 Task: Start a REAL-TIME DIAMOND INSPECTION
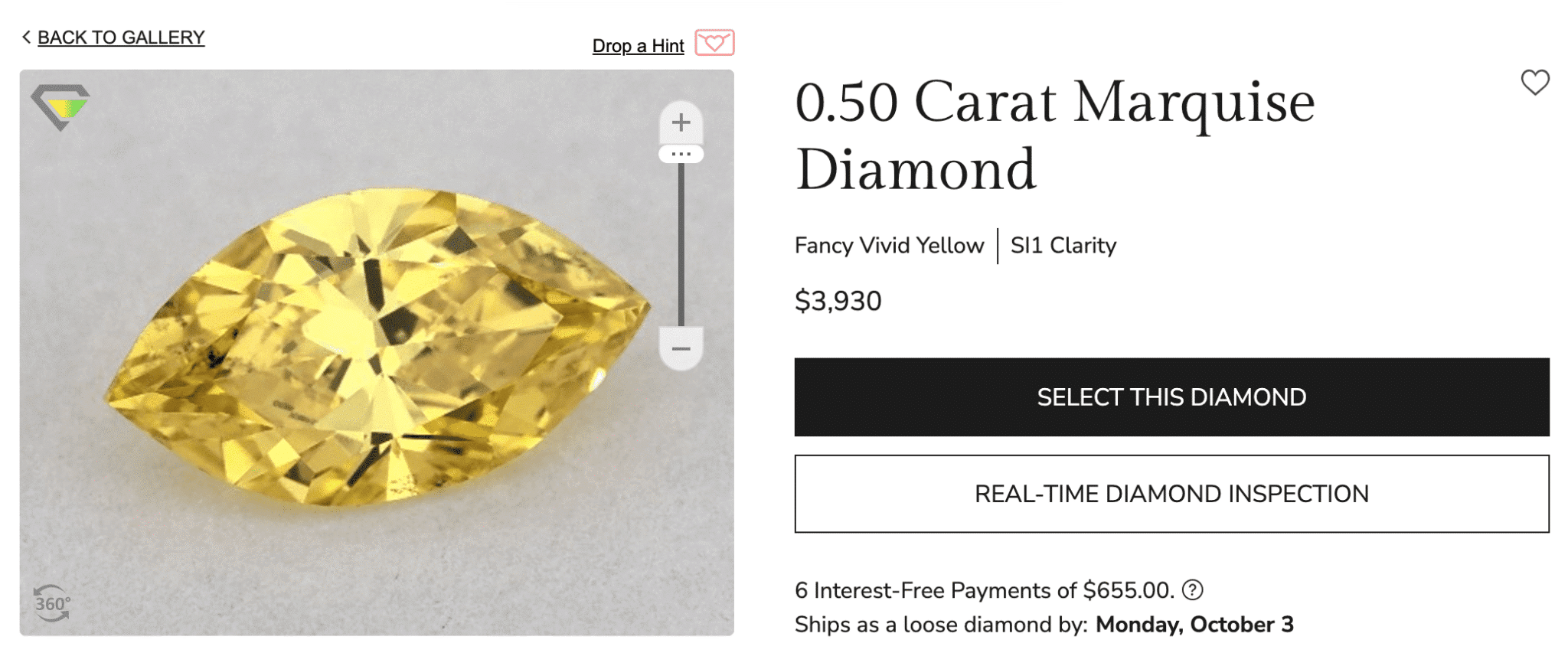click(x=1171, y=494)
